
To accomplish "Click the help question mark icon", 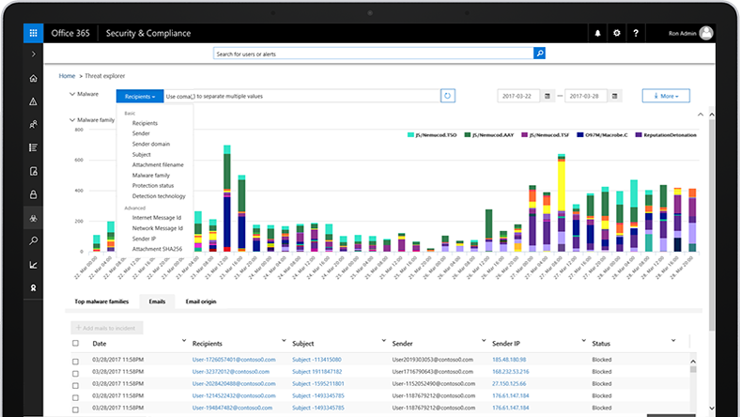I will [x=636, y=33].
